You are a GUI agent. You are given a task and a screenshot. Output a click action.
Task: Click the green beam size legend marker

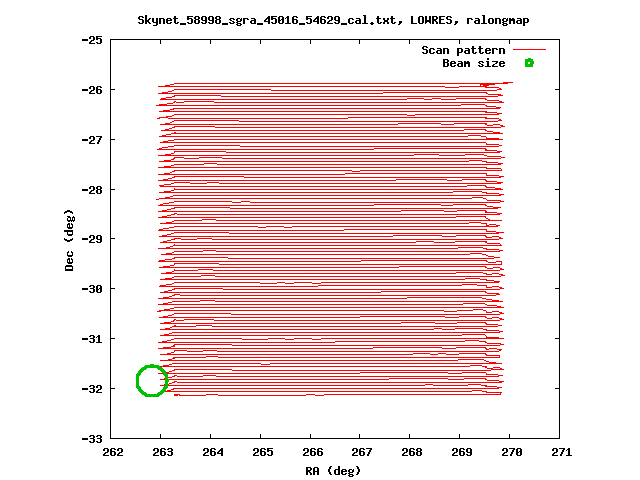click(529, 63)
